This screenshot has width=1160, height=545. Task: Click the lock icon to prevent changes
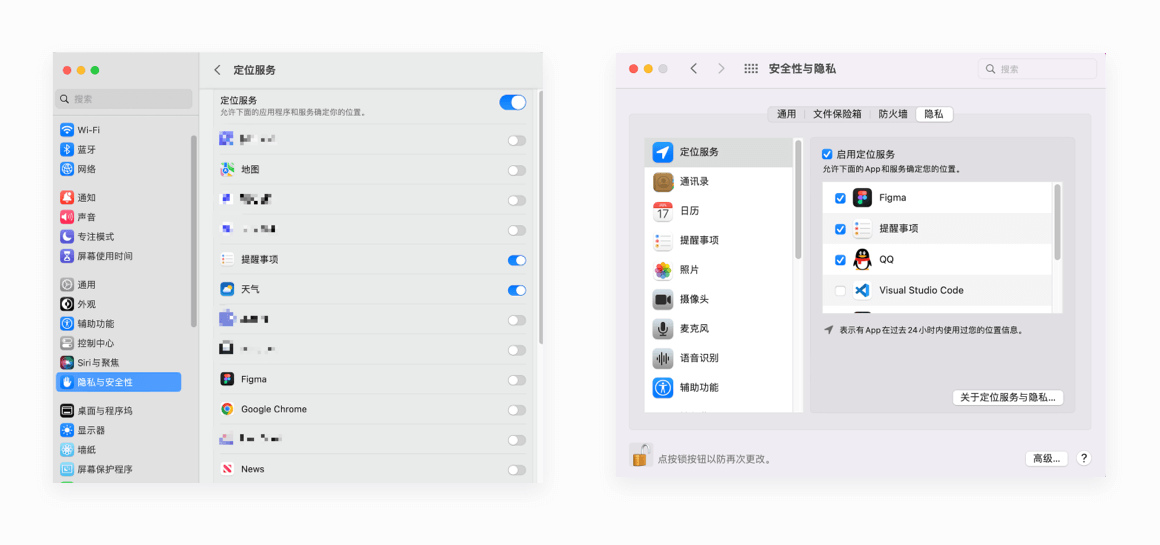[x=640, y=456]
